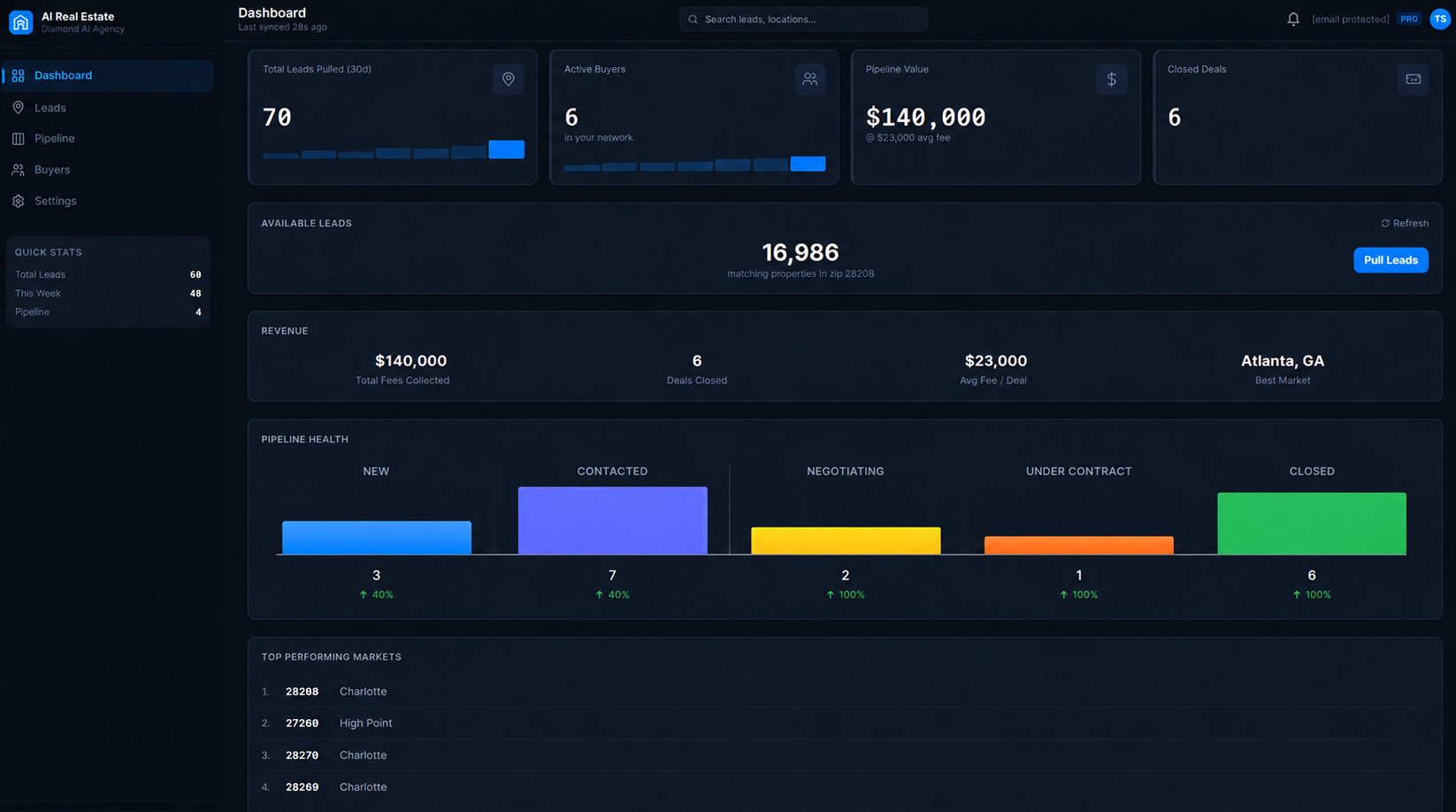The width and height of the screenshot is (1456, 812).
Task: Click the 100% change under CLOSED
Action: [1312, 594]
